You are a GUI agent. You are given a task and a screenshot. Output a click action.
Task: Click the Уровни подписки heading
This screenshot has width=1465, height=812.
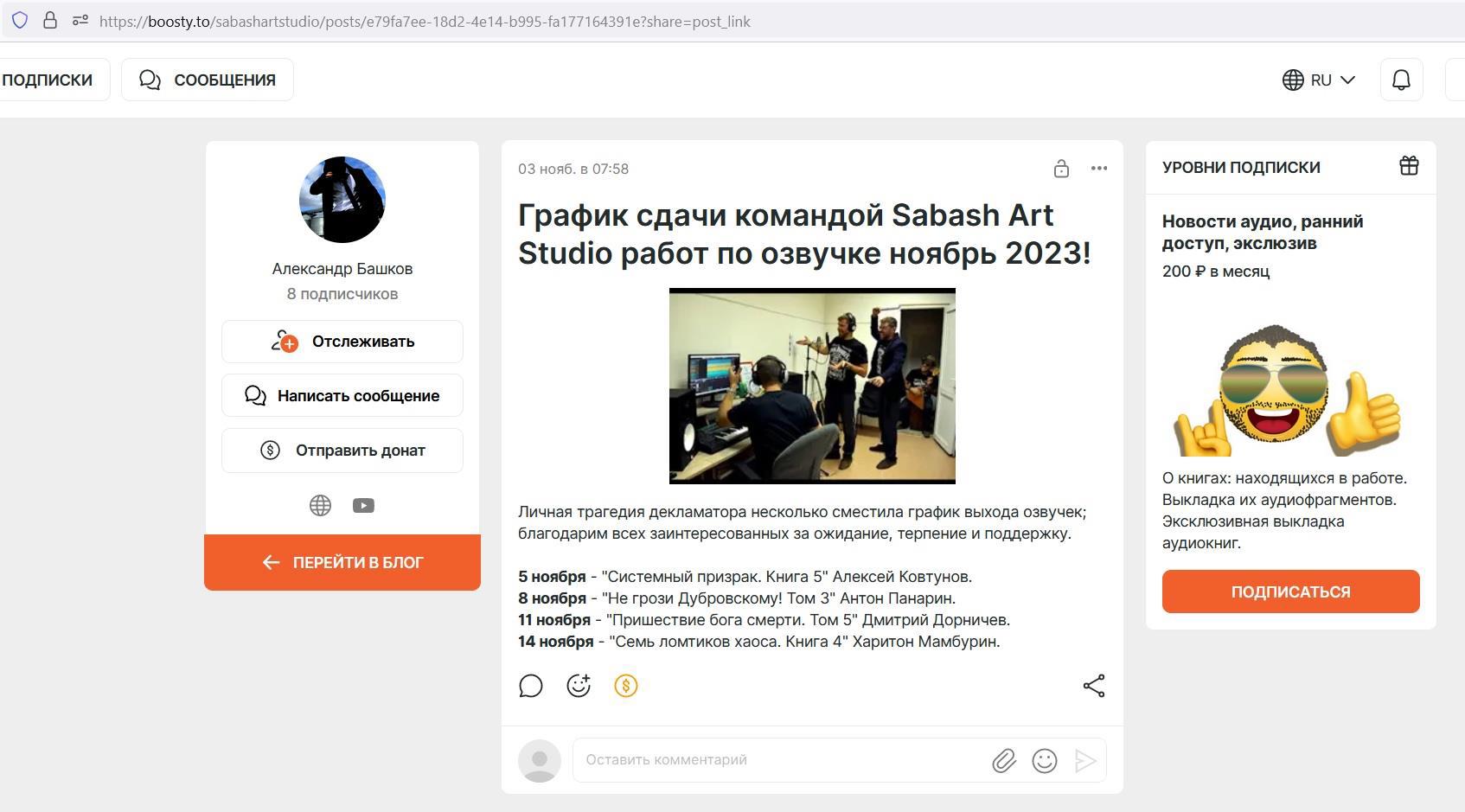click(1241, 167)
